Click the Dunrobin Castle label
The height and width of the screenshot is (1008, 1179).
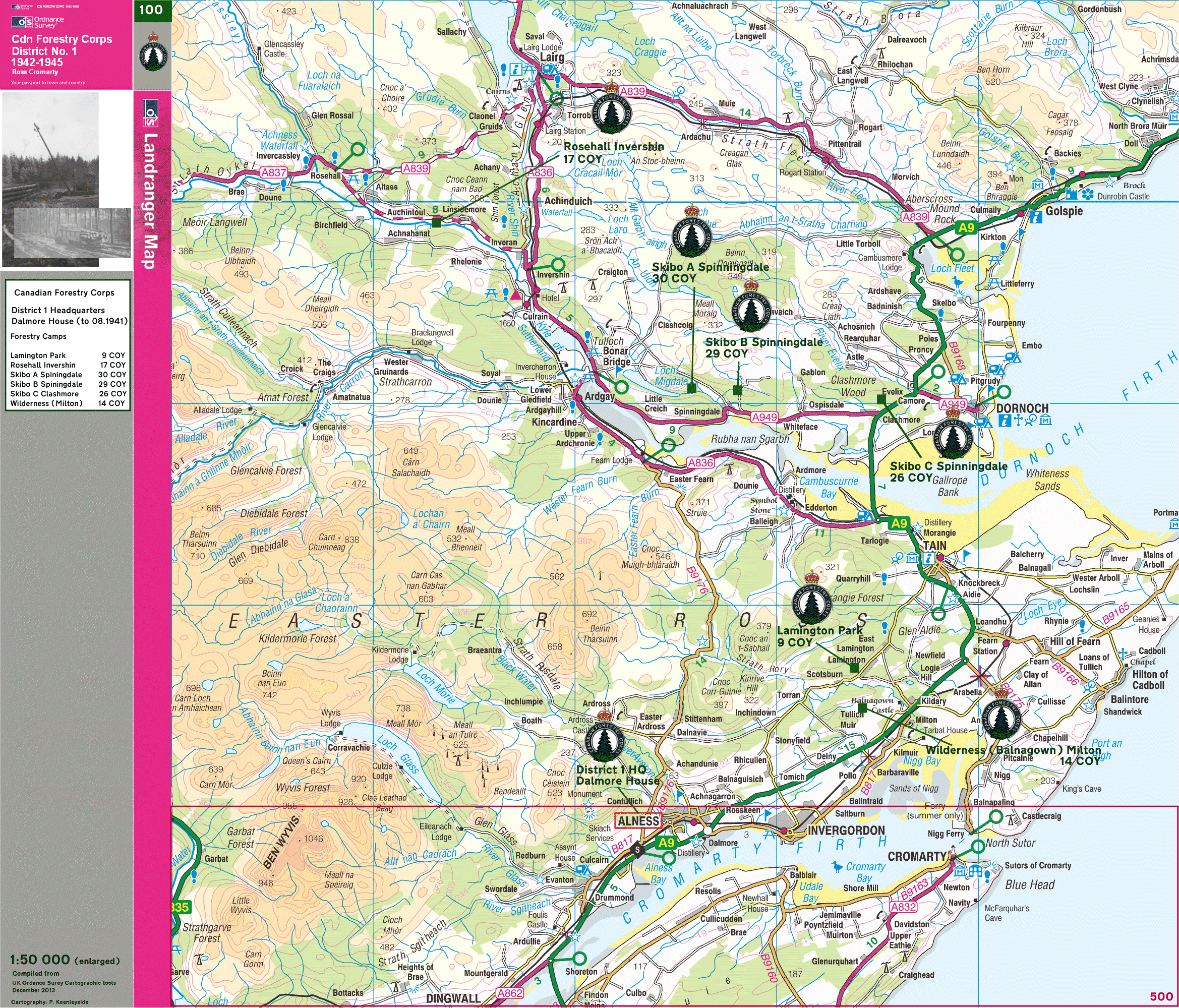tap(1123, 196)
